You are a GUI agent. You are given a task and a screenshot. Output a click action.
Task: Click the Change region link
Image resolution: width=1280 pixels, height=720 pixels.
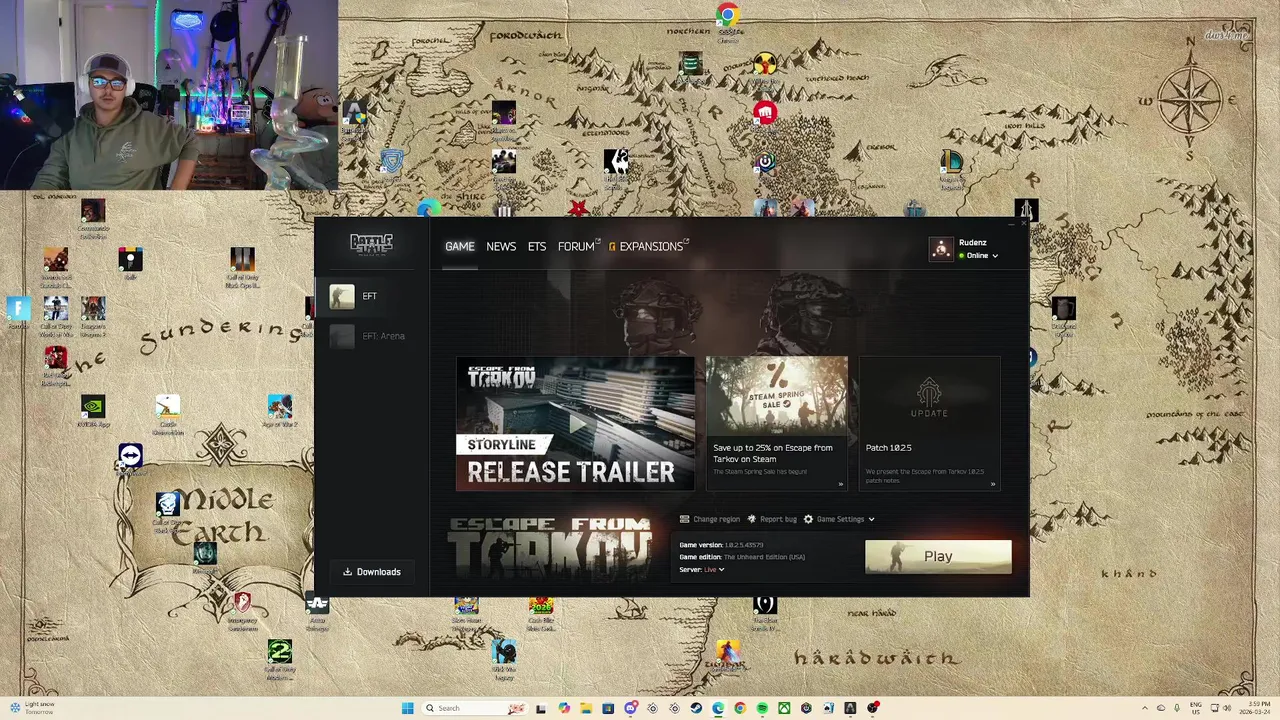click(x=710, y=519)
